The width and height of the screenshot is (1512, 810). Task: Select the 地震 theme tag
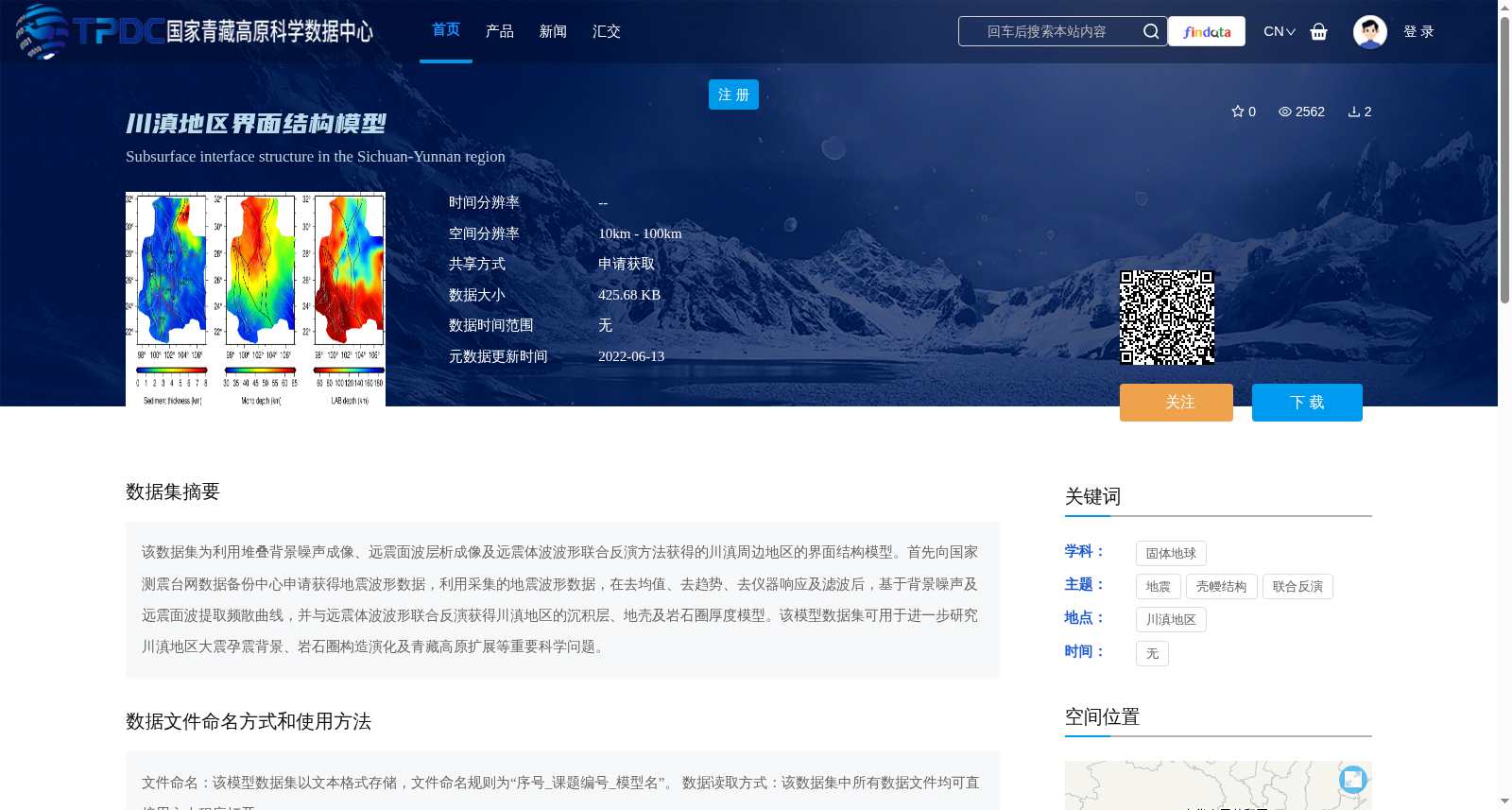1159,587
